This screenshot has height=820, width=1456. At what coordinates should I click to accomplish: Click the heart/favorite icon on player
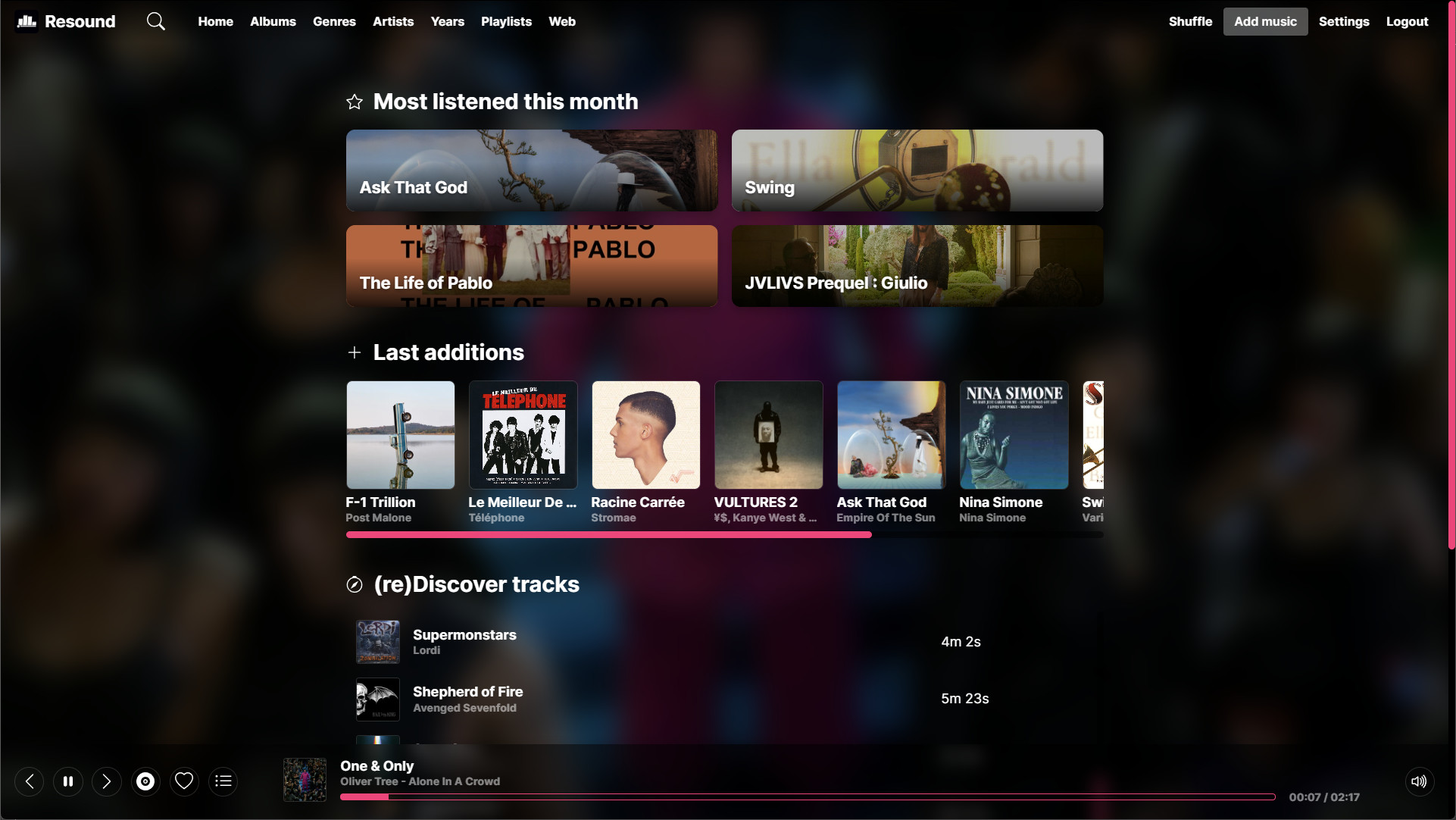[x=184, y=780]
